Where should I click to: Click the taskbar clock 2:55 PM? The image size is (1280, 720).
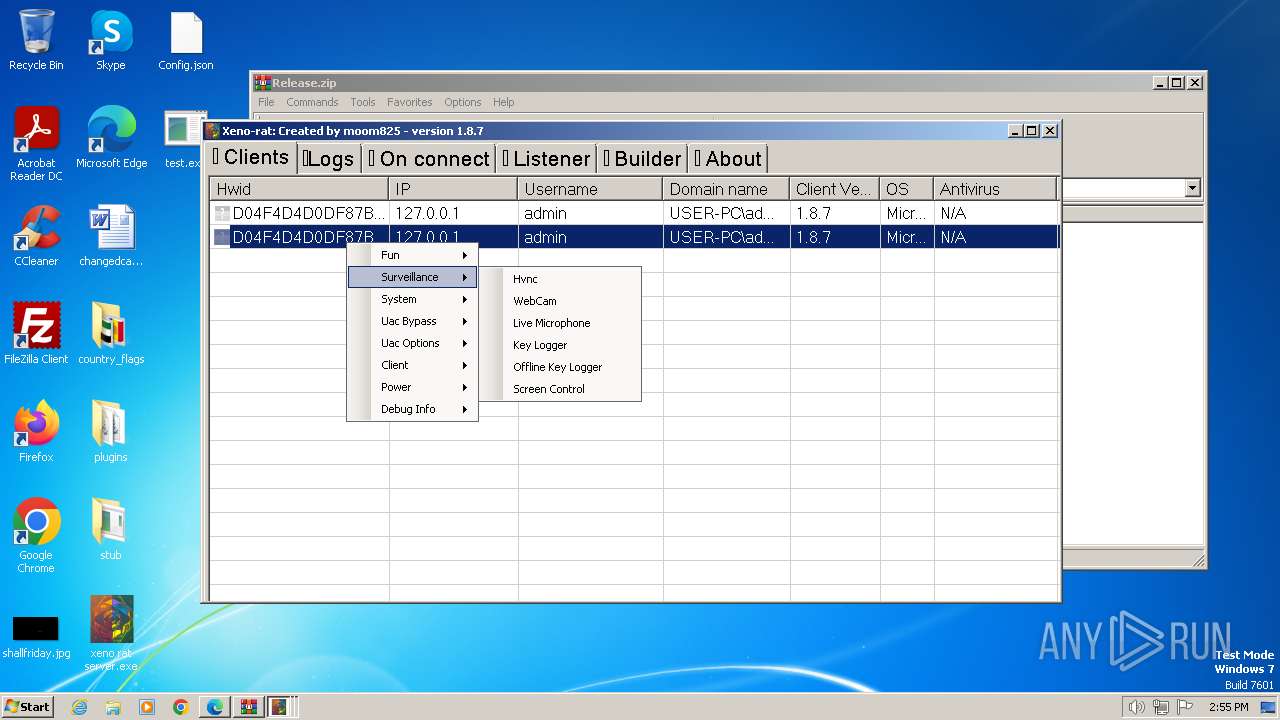click(1228, 707)
